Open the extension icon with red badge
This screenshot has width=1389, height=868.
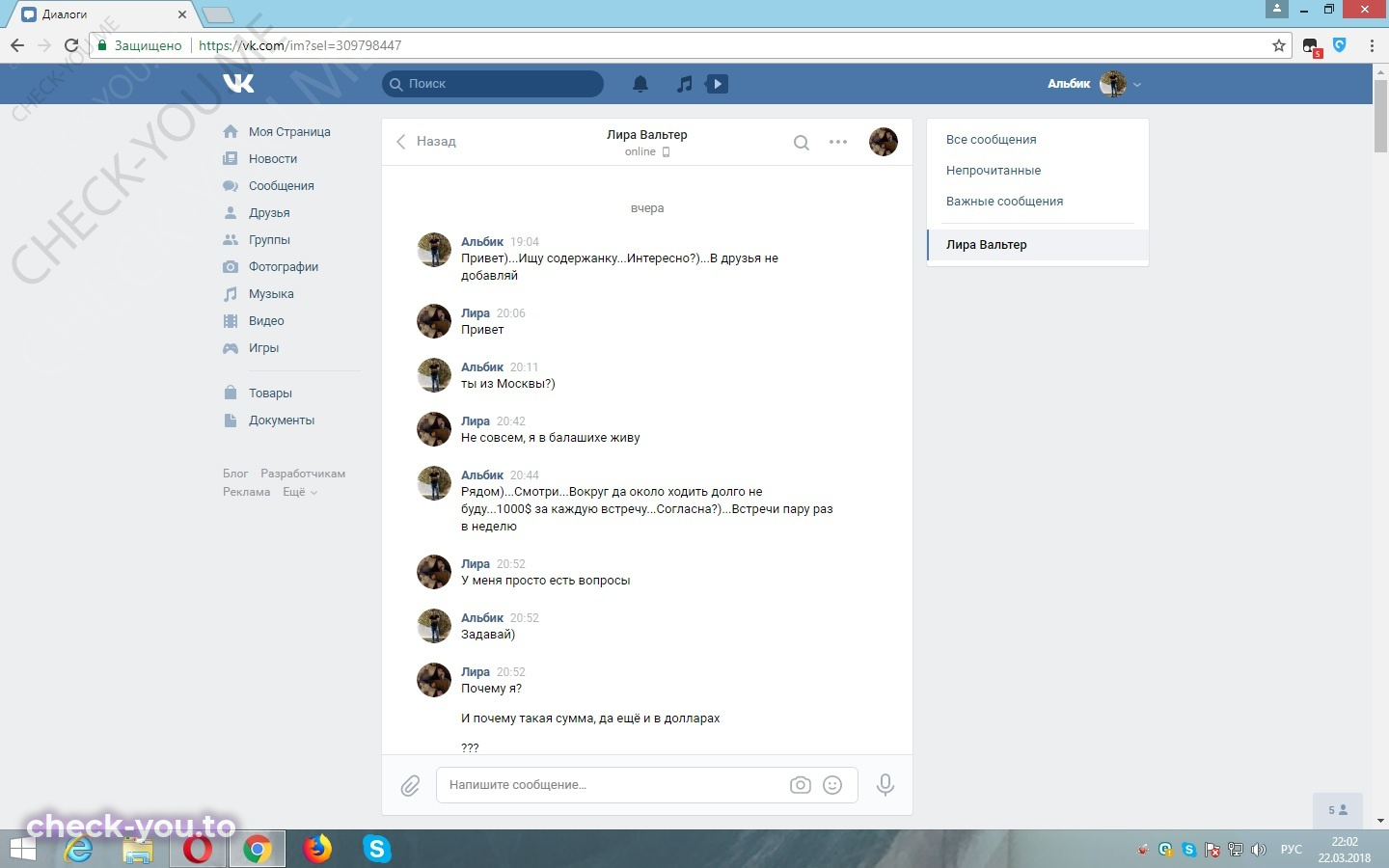1312,46
